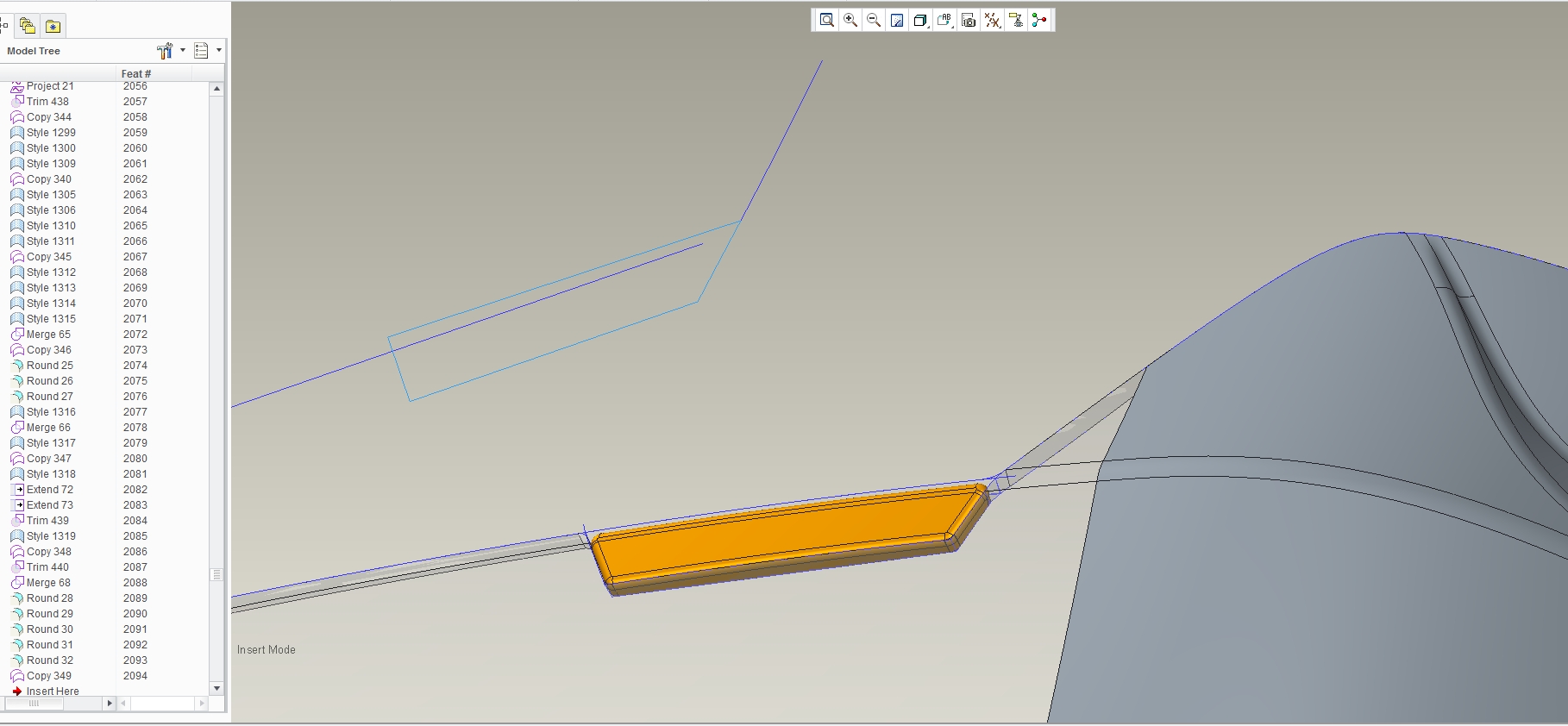Click the Refit view icon

826,21
